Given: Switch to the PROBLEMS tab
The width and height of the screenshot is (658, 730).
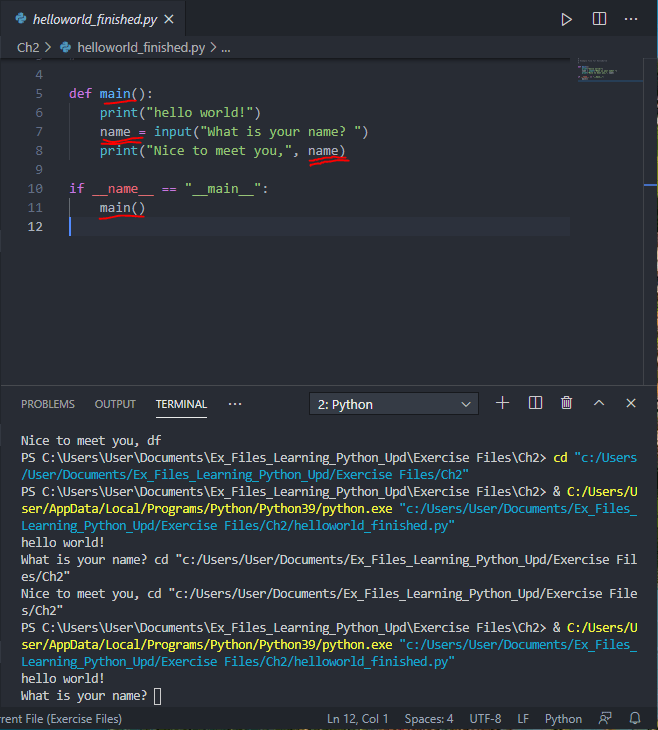Looking at the screenshot, I should point(48,404).
